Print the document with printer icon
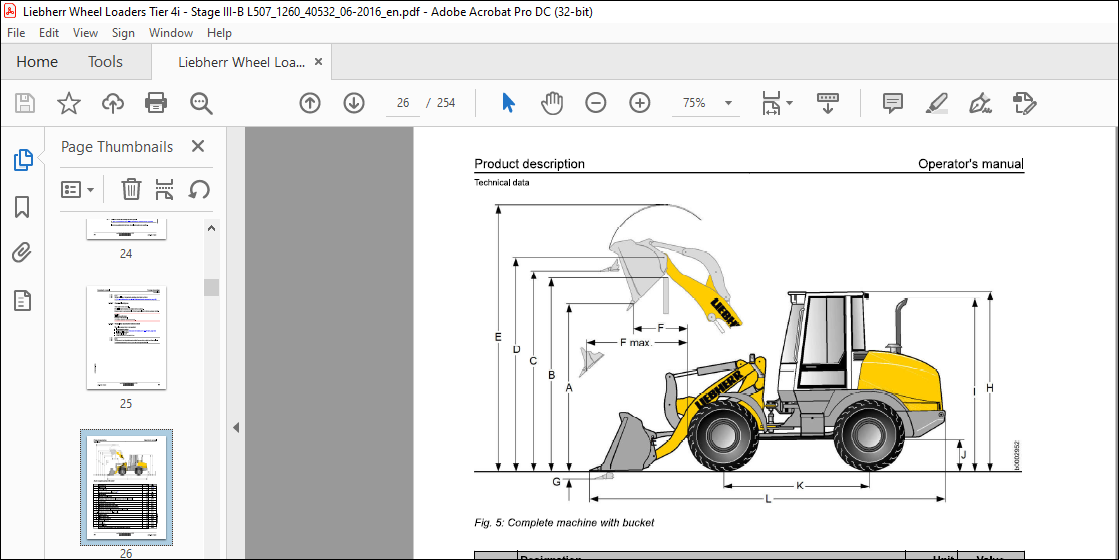The image size is (1119, 560). 156,103
